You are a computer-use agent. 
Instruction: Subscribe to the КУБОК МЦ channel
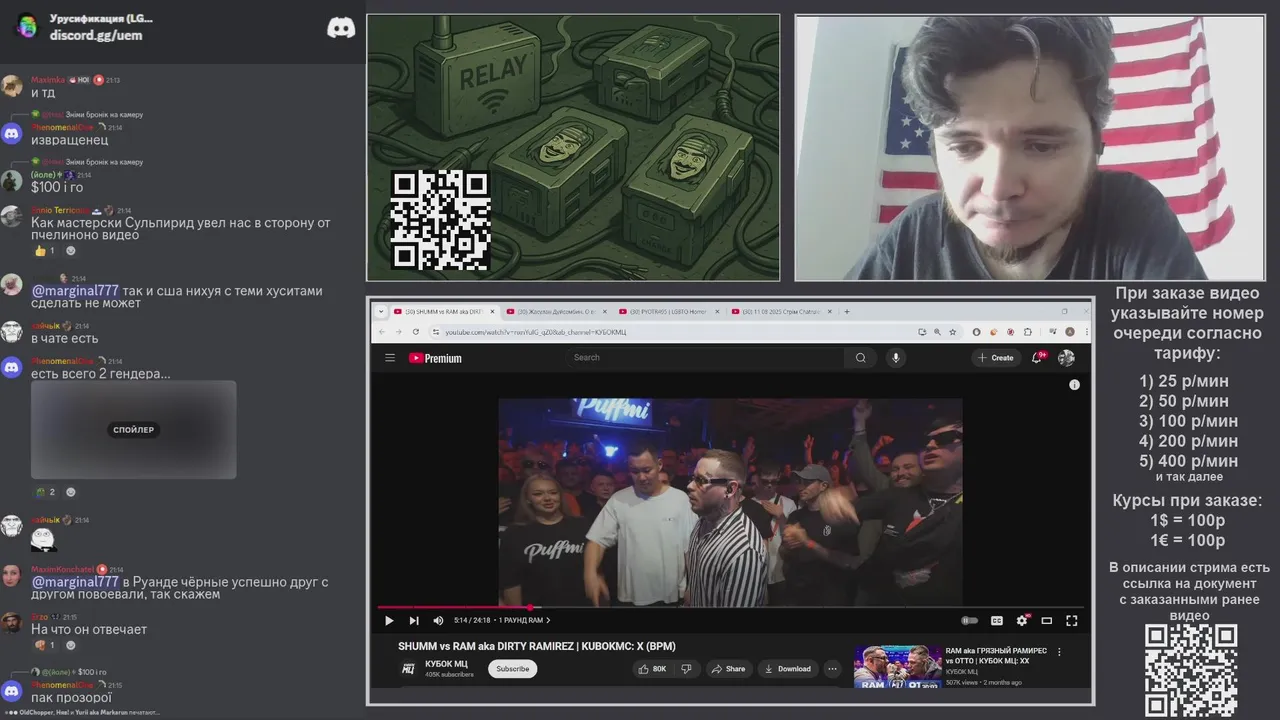tap(513, 669)
